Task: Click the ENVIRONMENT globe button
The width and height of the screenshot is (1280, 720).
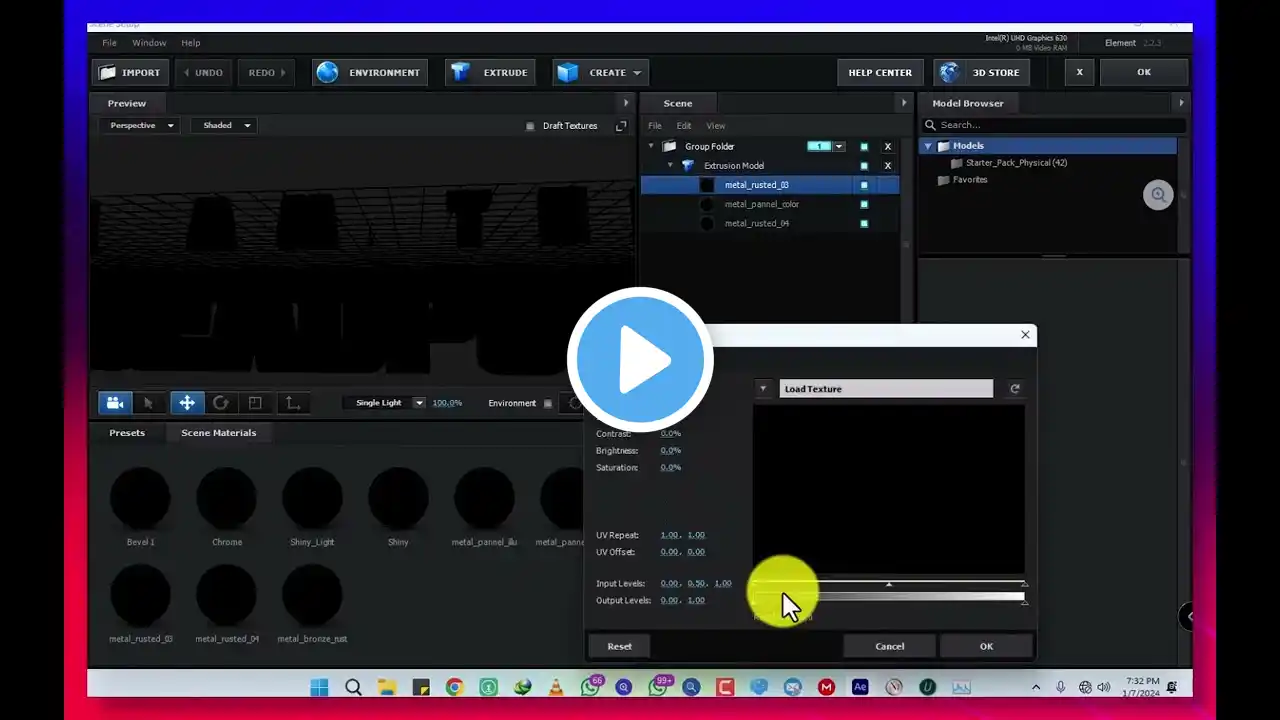Action: (x=370, y=73)
